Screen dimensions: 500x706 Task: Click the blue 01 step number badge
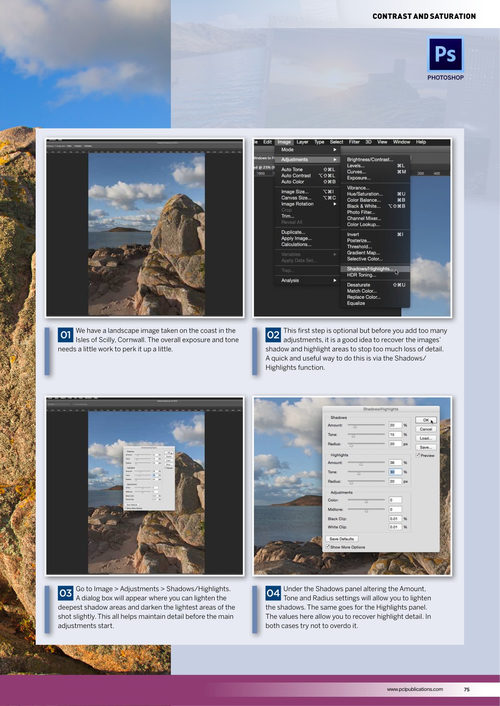(65, 335)
